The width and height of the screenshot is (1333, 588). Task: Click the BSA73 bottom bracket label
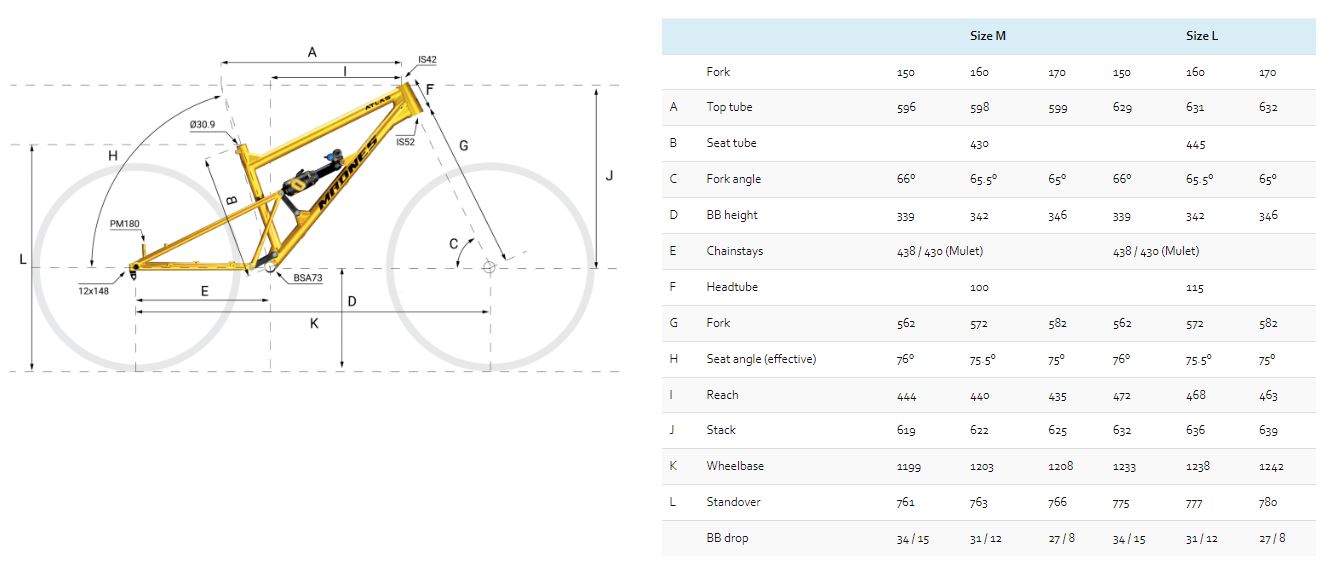click(x=308, y=278)
